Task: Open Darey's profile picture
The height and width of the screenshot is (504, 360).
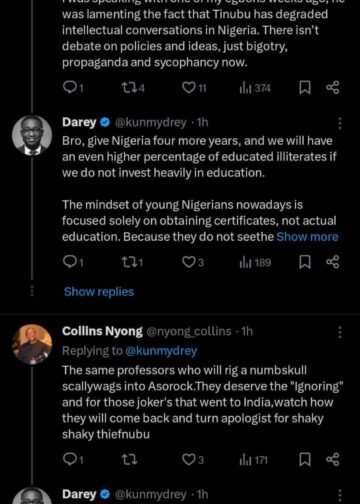Action: 32,135
